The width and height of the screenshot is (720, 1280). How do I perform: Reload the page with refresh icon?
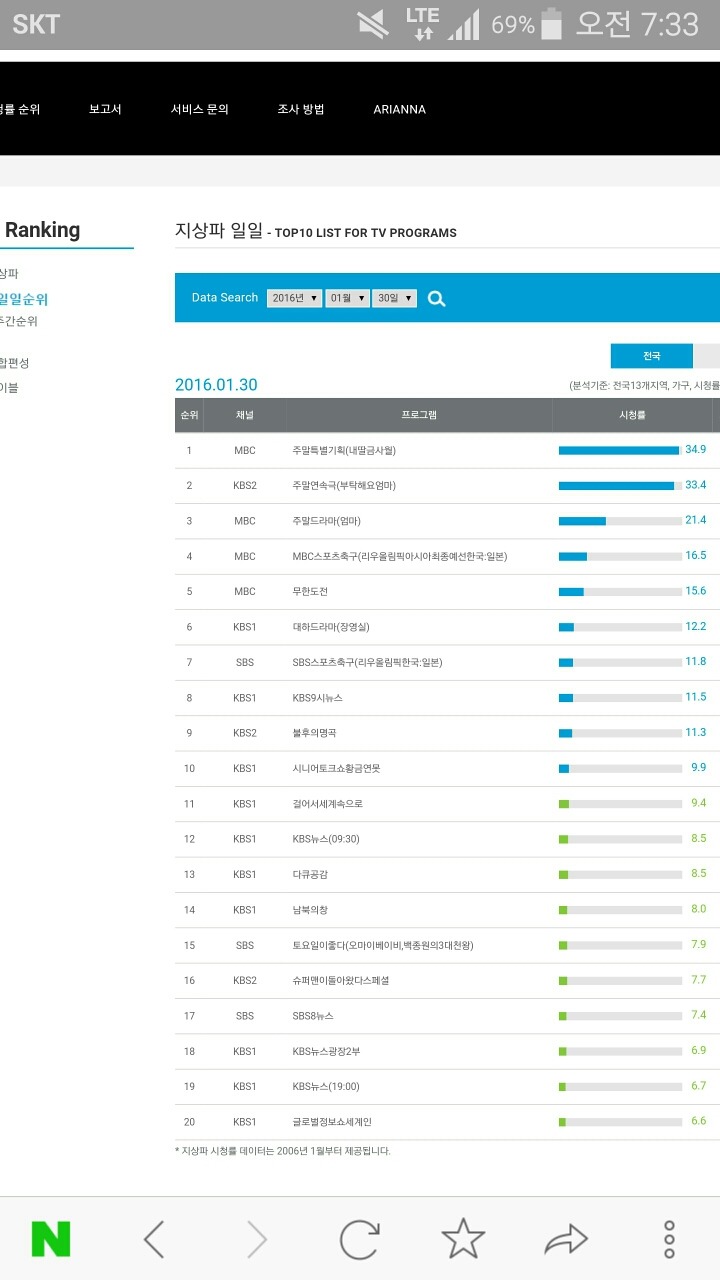click(x=359, y=1239)
